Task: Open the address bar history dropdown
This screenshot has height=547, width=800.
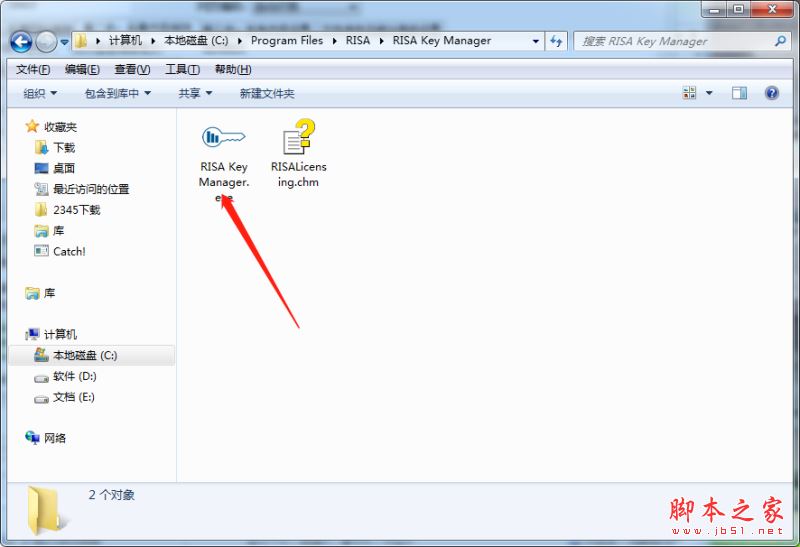Action: click(535, 41)
